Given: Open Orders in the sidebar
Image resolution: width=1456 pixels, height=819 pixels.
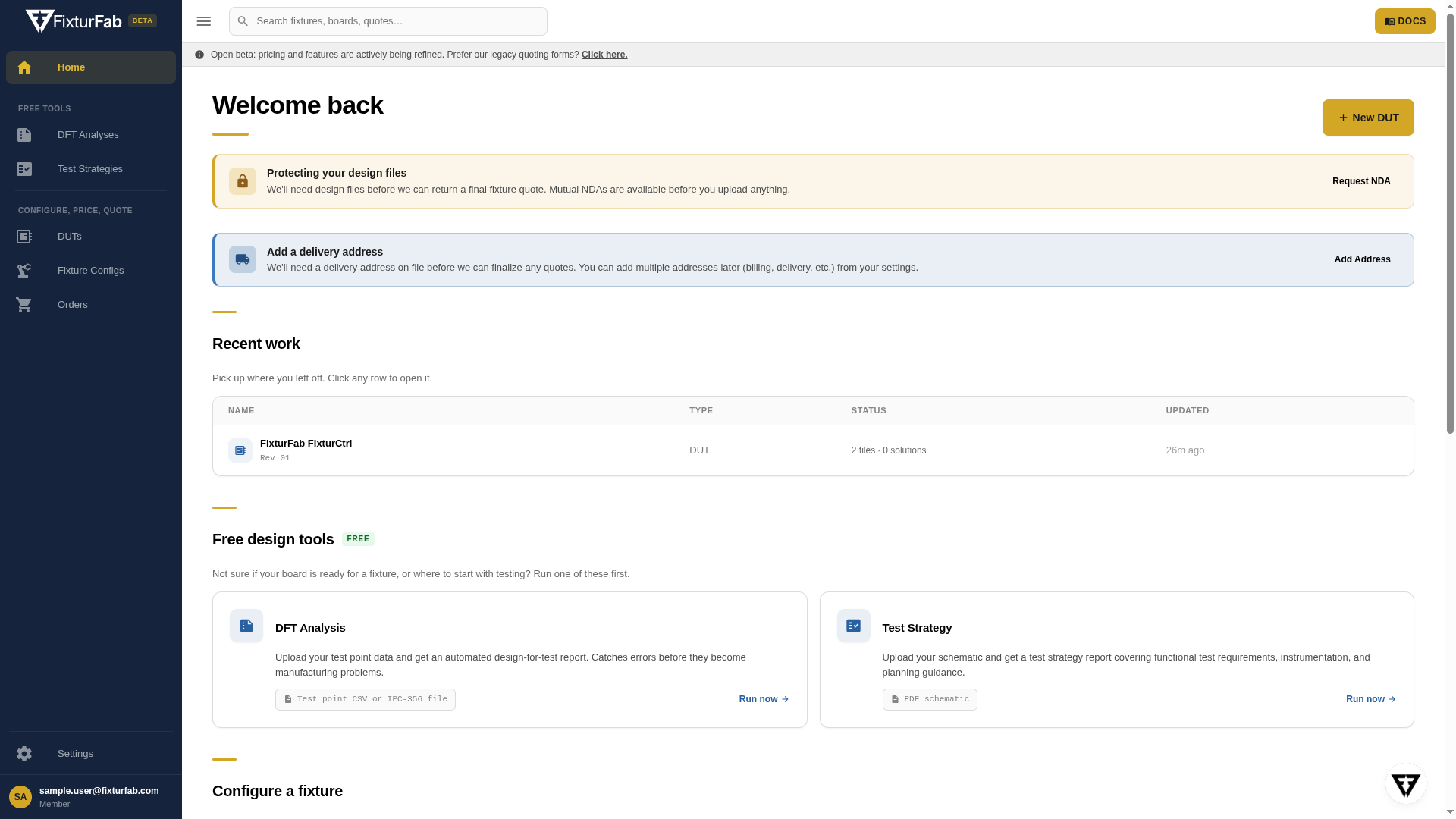Looking at the screenshot, I should [x=91, y=305].
